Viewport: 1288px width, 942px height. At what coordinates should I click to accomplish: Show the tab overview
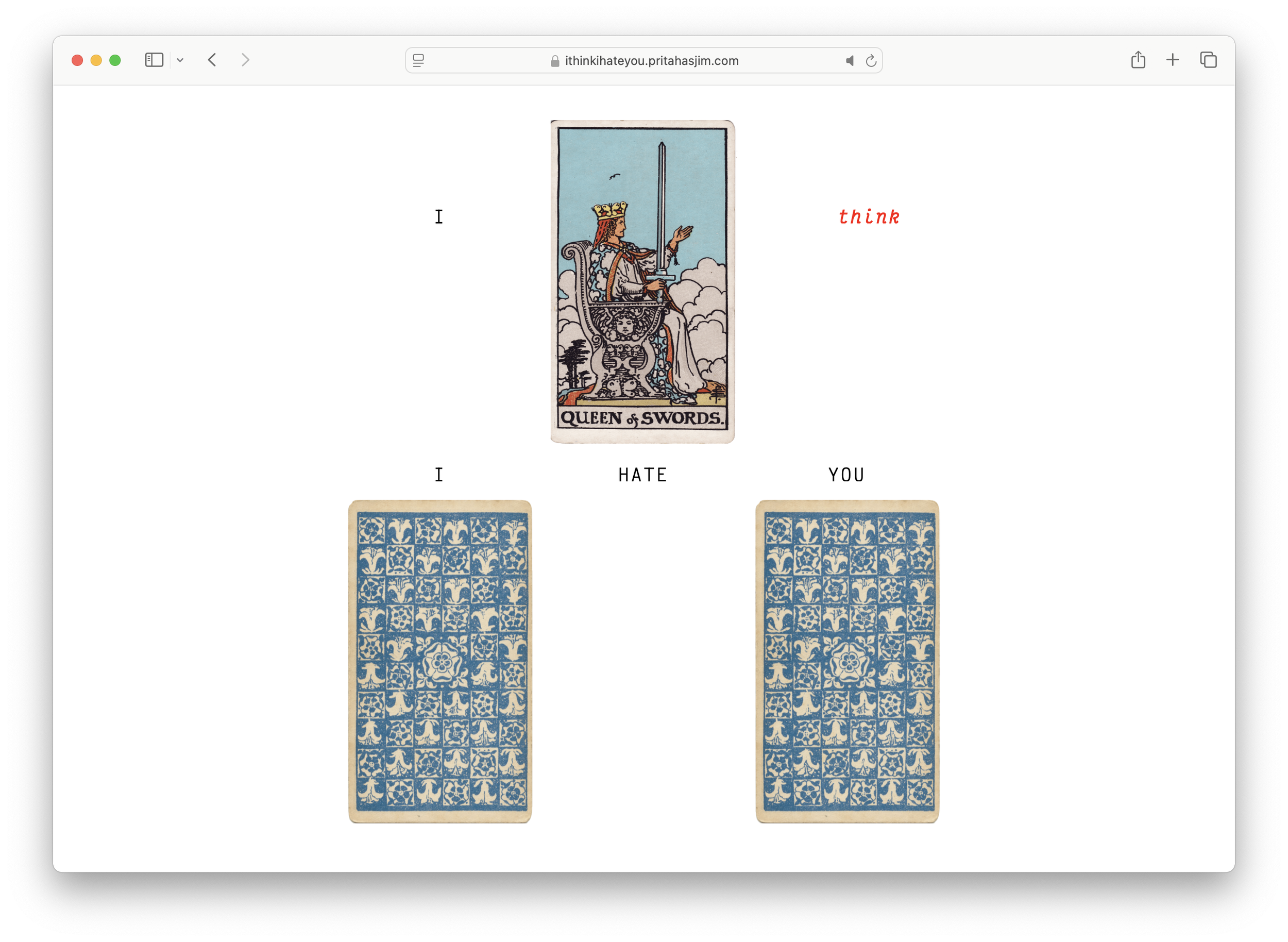click(1208, 60)
